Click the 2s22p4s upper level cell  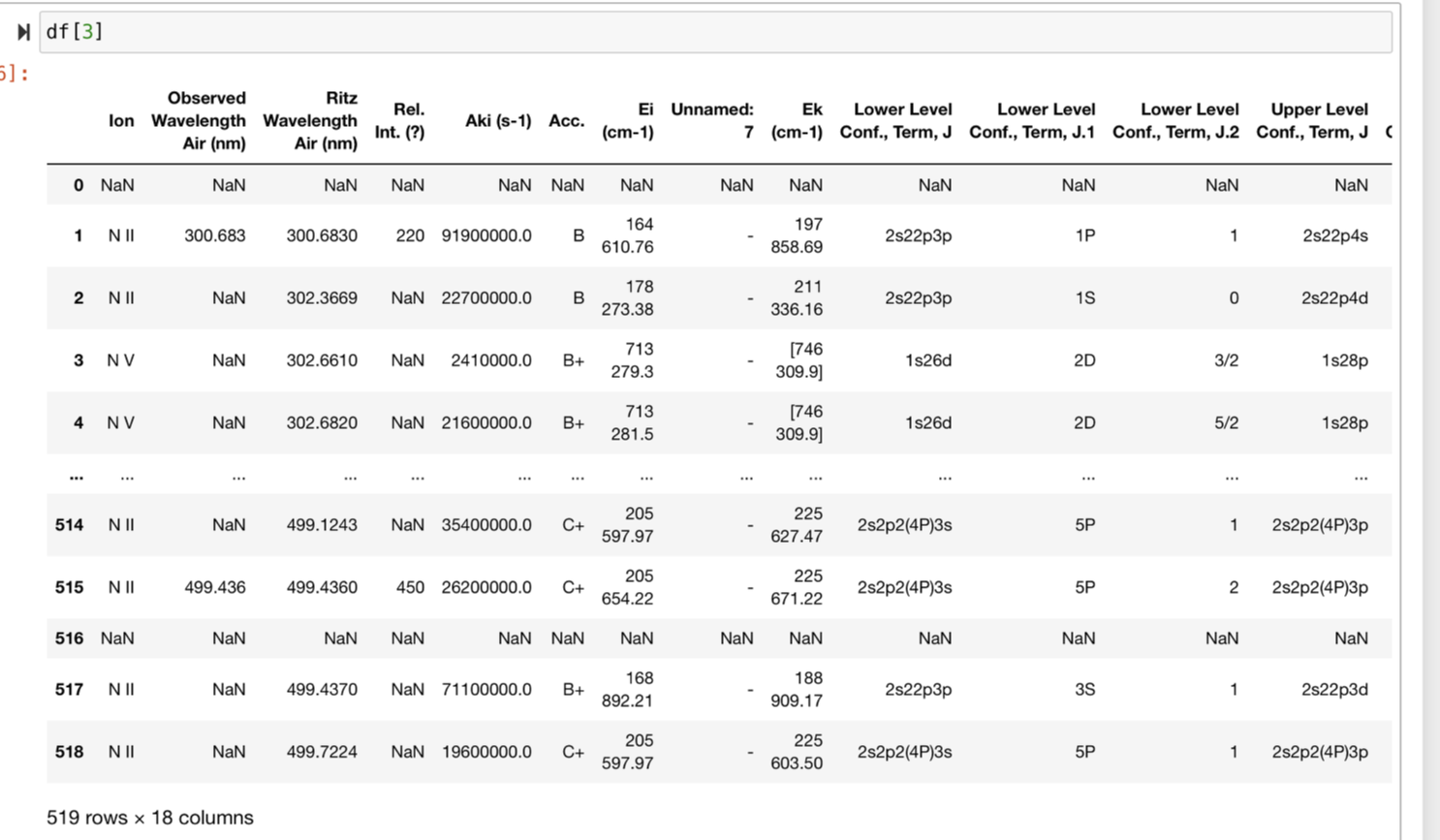pos(1335,235)
